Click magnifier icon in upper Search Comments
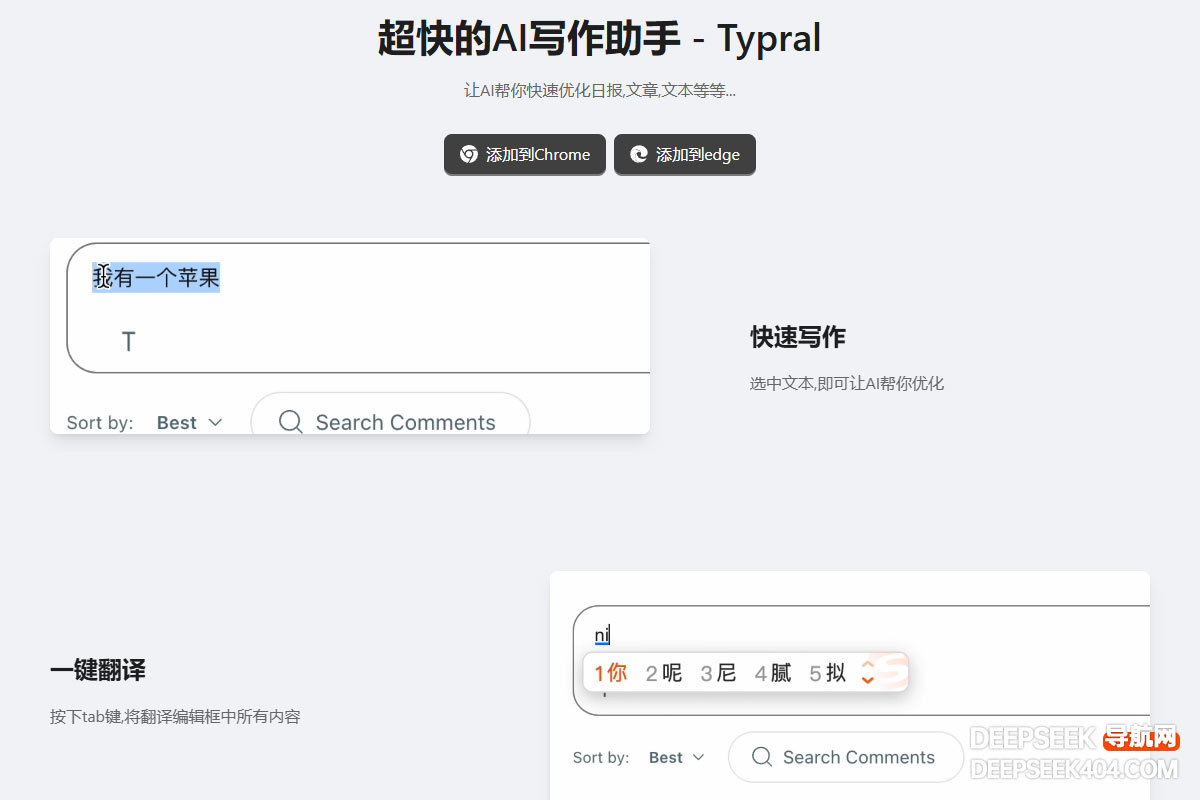This screenshot has width=1200, height=800. point(291,422)
